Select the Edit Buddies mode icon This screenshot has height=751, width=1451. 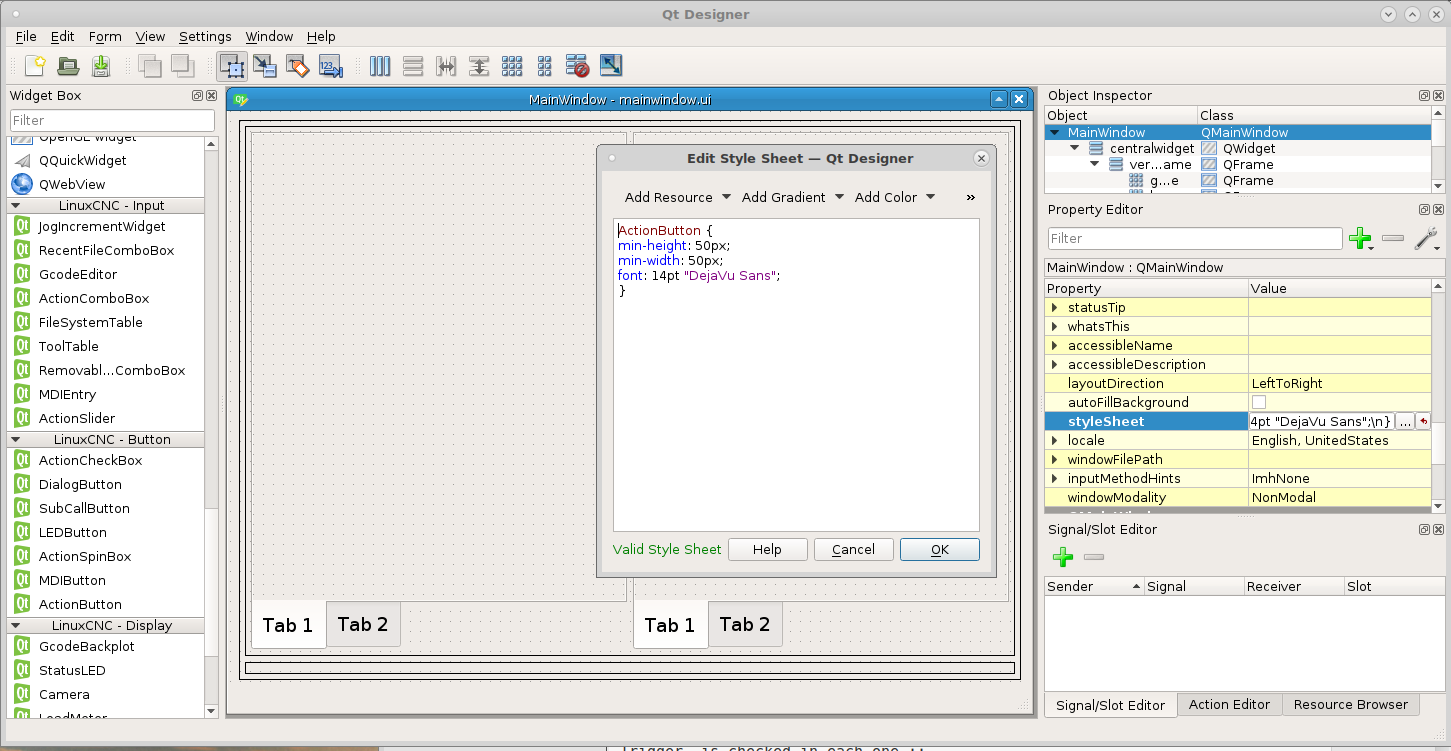298,66
